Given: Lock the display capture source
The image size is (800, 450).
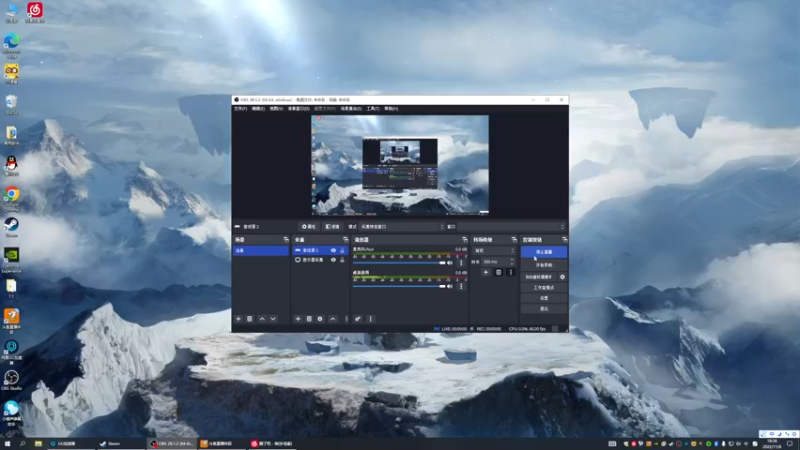Looking at the screenshot, I should [342, 260].
